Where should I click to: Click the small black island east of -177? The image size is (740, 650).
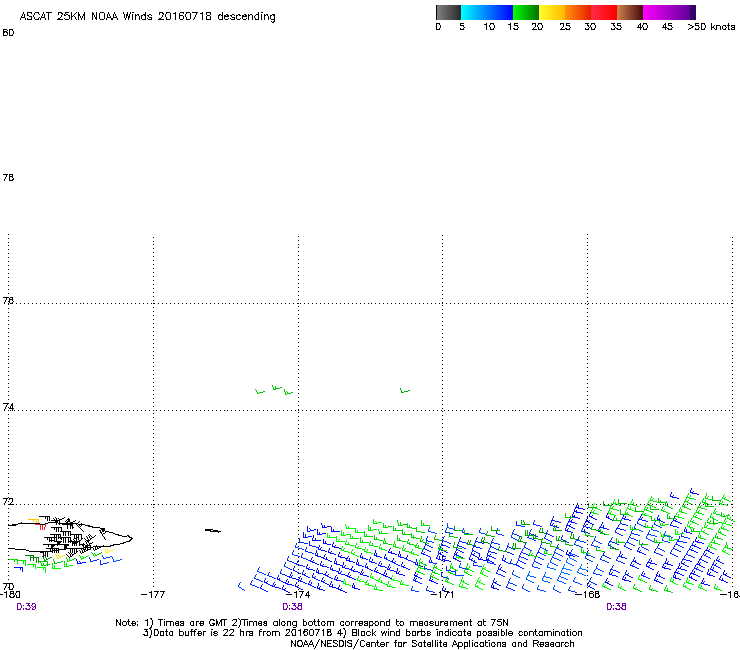212,531
